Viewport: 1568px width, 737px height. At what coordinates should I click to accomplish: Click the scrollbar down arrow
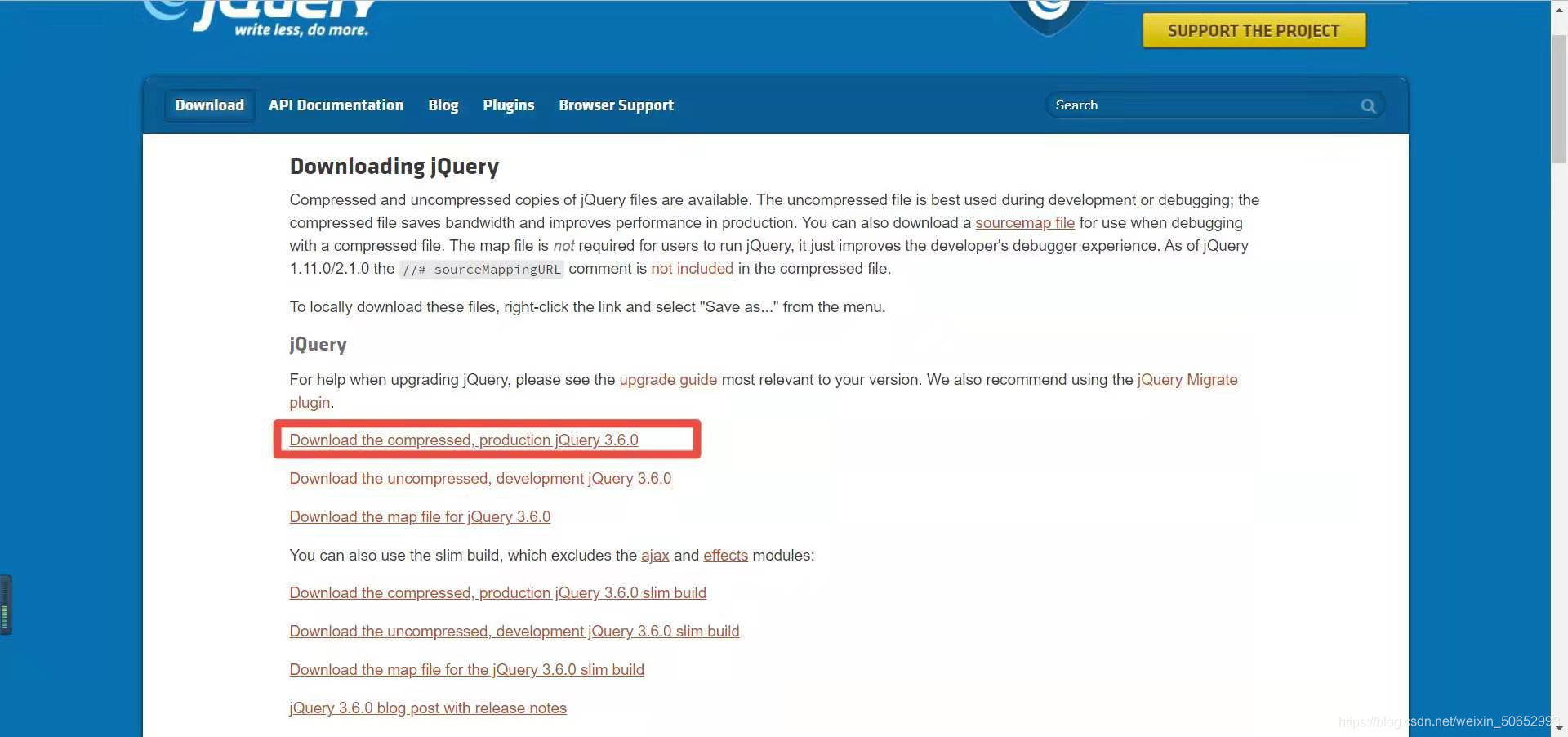point(1559,728)
